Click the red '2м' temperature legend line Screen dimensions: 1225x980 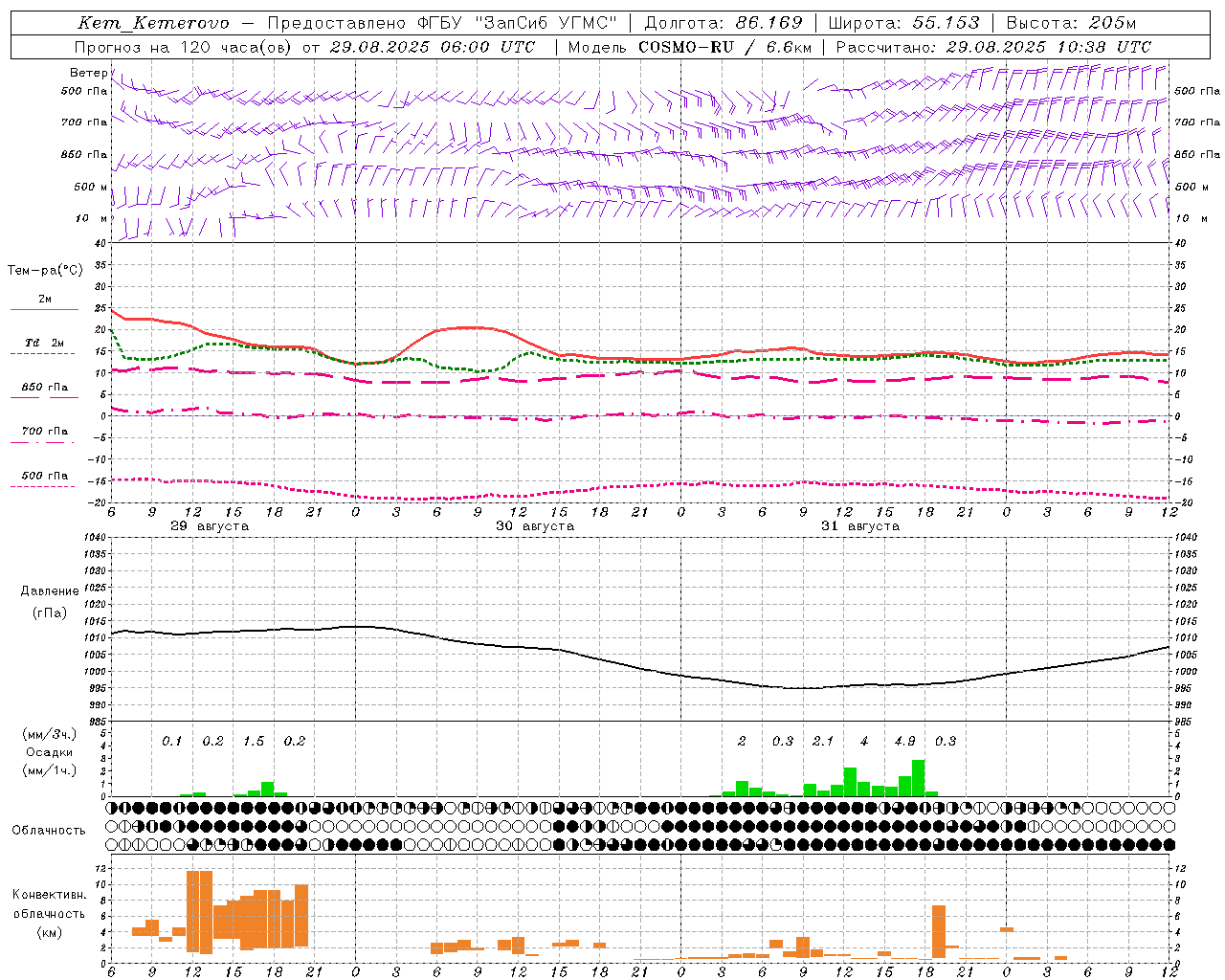[44, 309]
